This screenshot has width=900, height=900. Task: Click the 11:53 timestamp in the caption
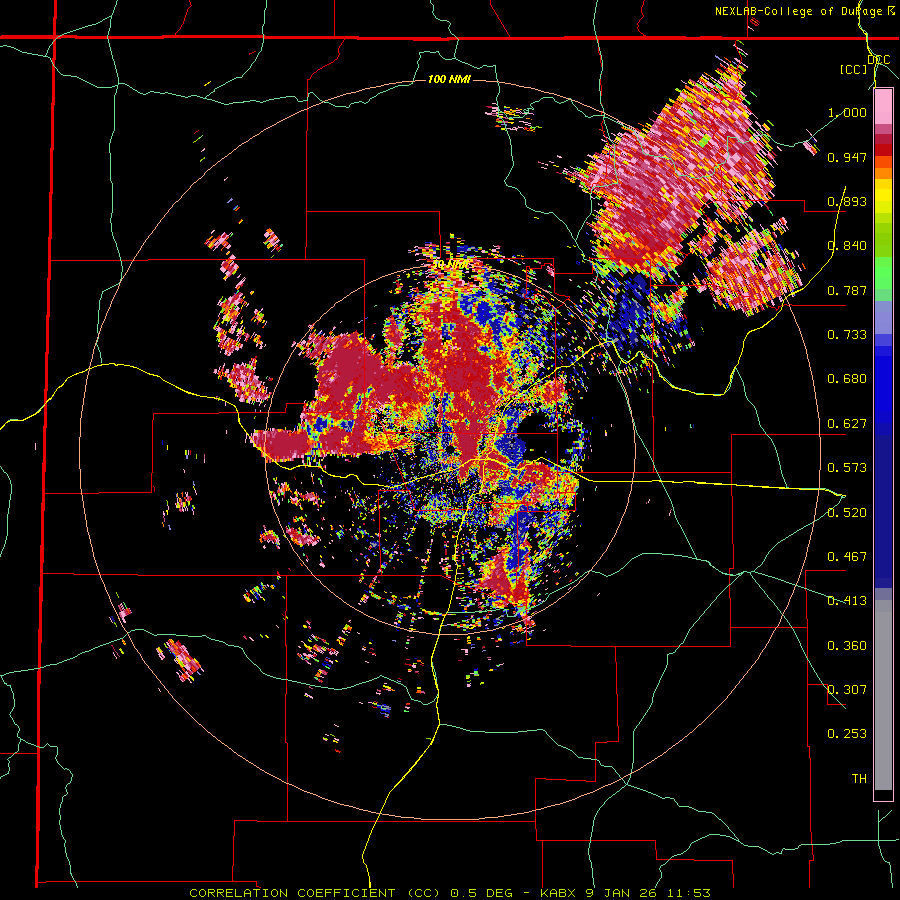click(x=691, y=893)
